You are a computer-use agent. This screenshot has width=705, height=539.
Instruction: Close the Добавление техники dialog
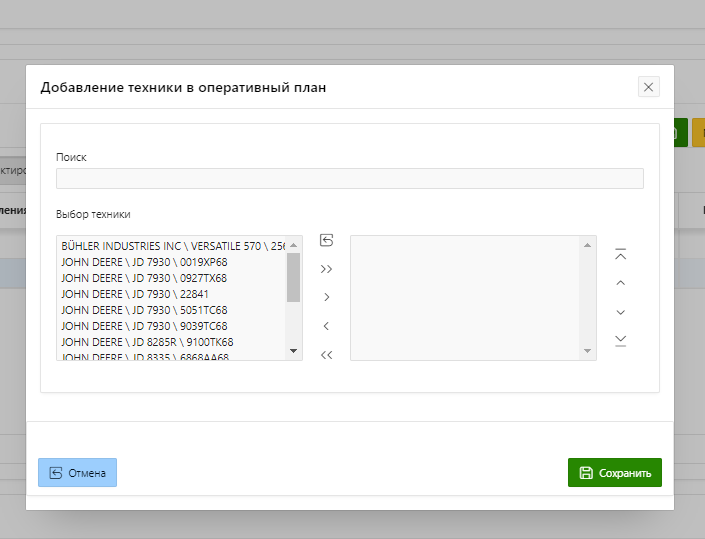[649, 87]
